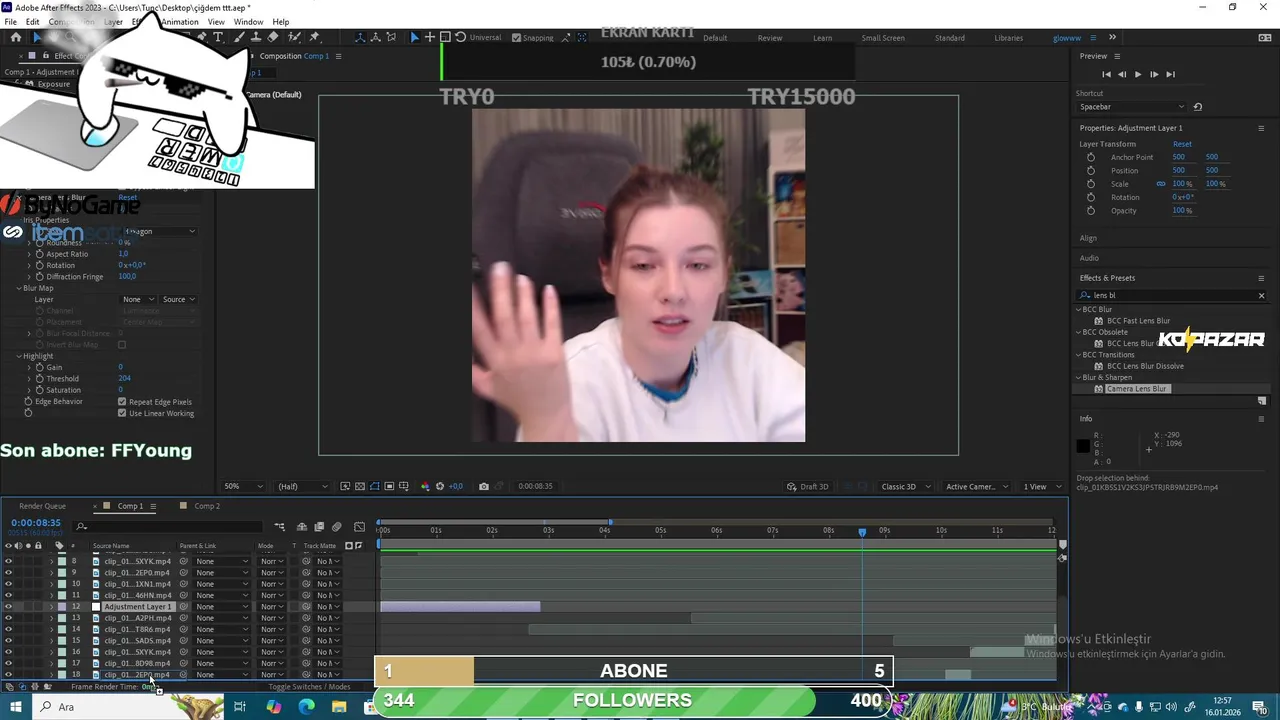1280x720 pixels.
Task: Switch to the Comp 2 timeline tab
Action: [x=207, y=506]
